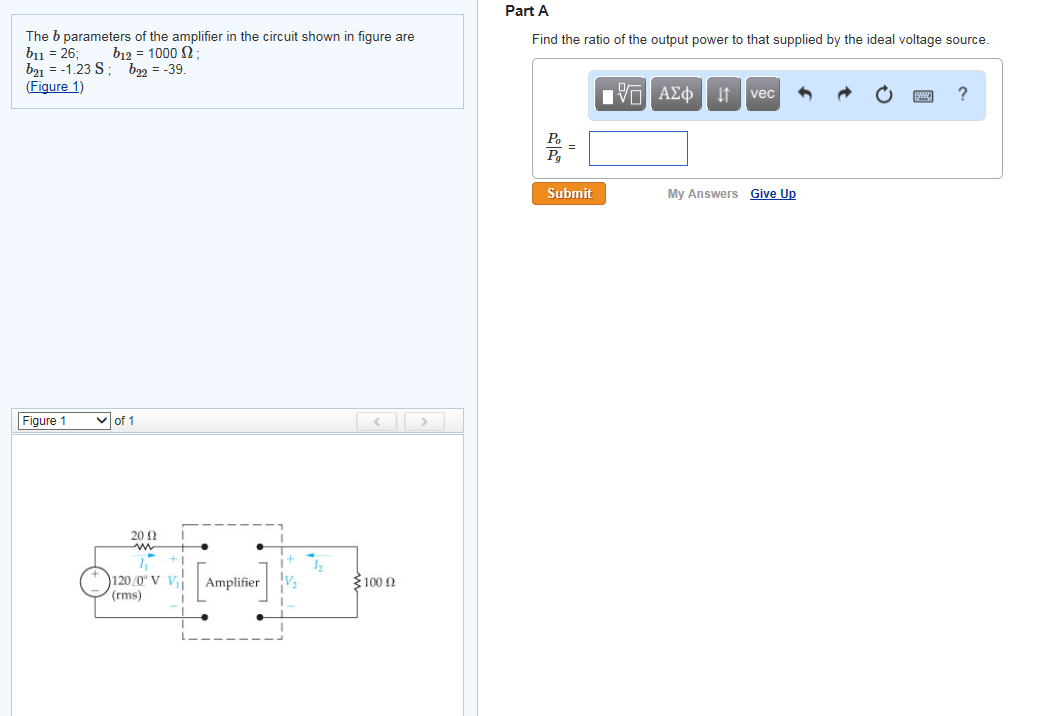Open the Figure 1 selection dropdown

pos(63,420)
